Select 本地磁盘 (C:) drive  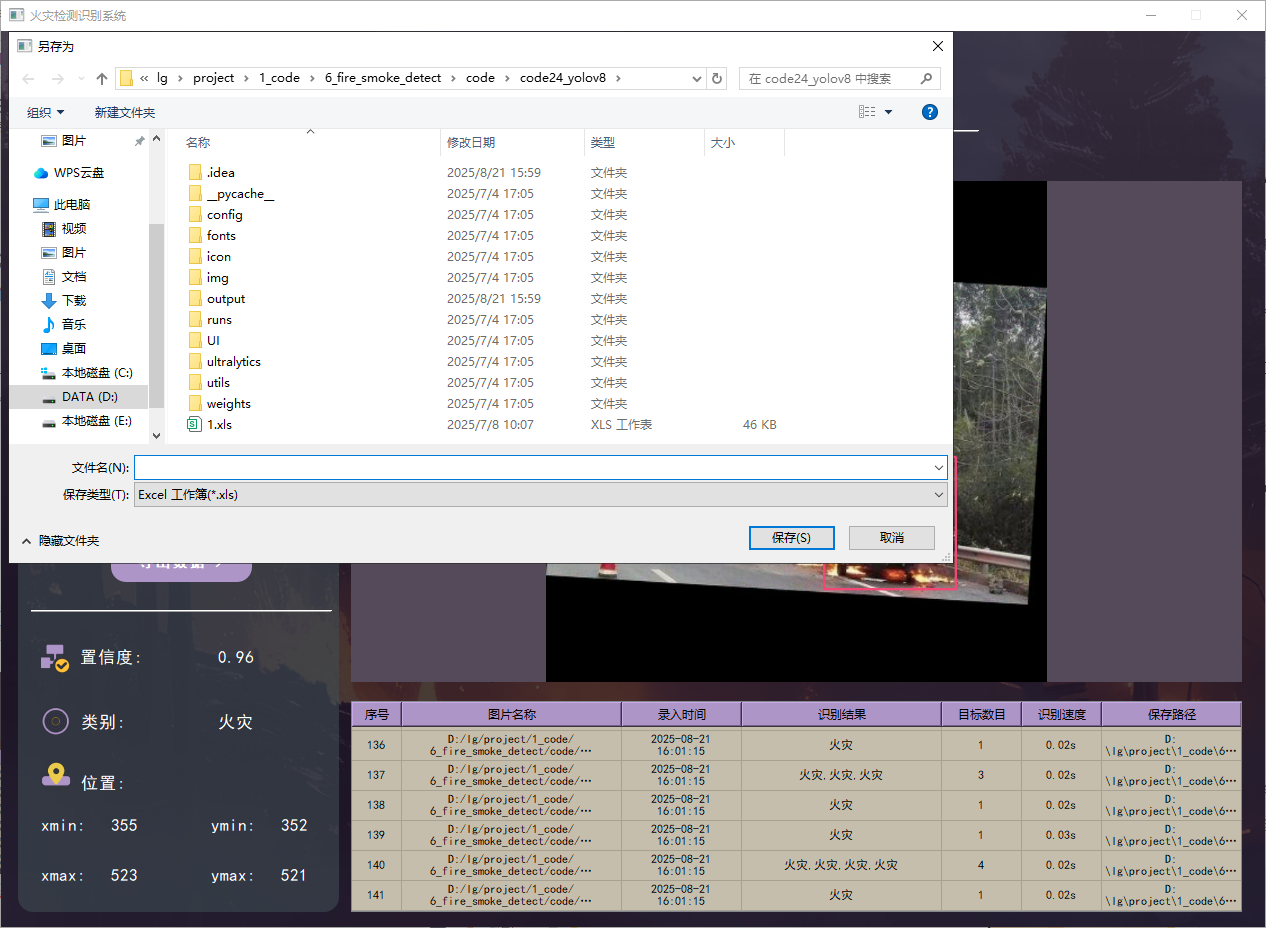coord(97,372)
